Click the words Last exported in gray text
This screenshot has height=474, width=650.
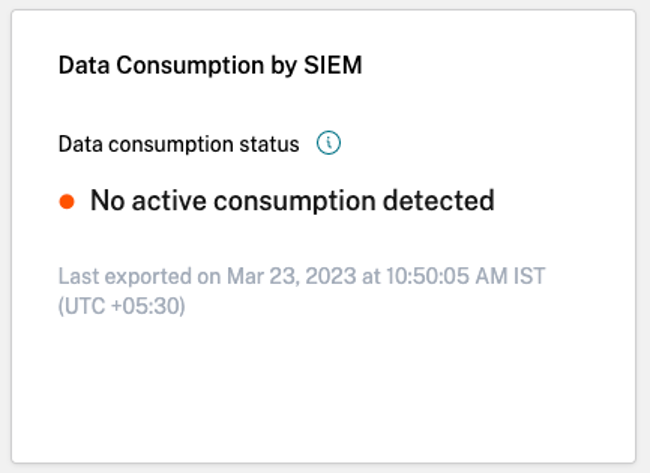tap(111, 274)
